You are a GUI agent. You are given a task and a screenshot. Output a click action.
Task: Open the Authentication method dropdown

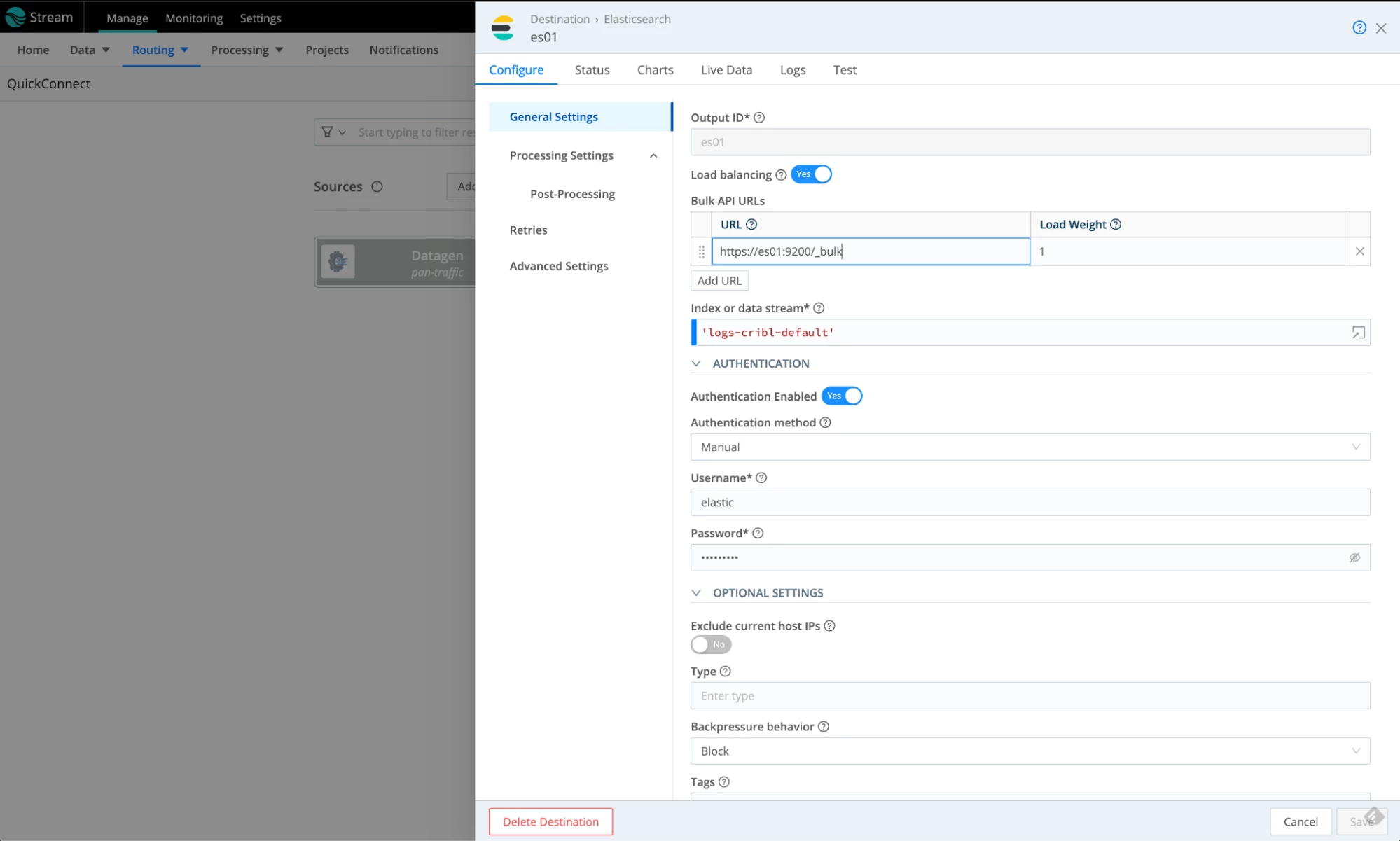[x=1030, y=447]
